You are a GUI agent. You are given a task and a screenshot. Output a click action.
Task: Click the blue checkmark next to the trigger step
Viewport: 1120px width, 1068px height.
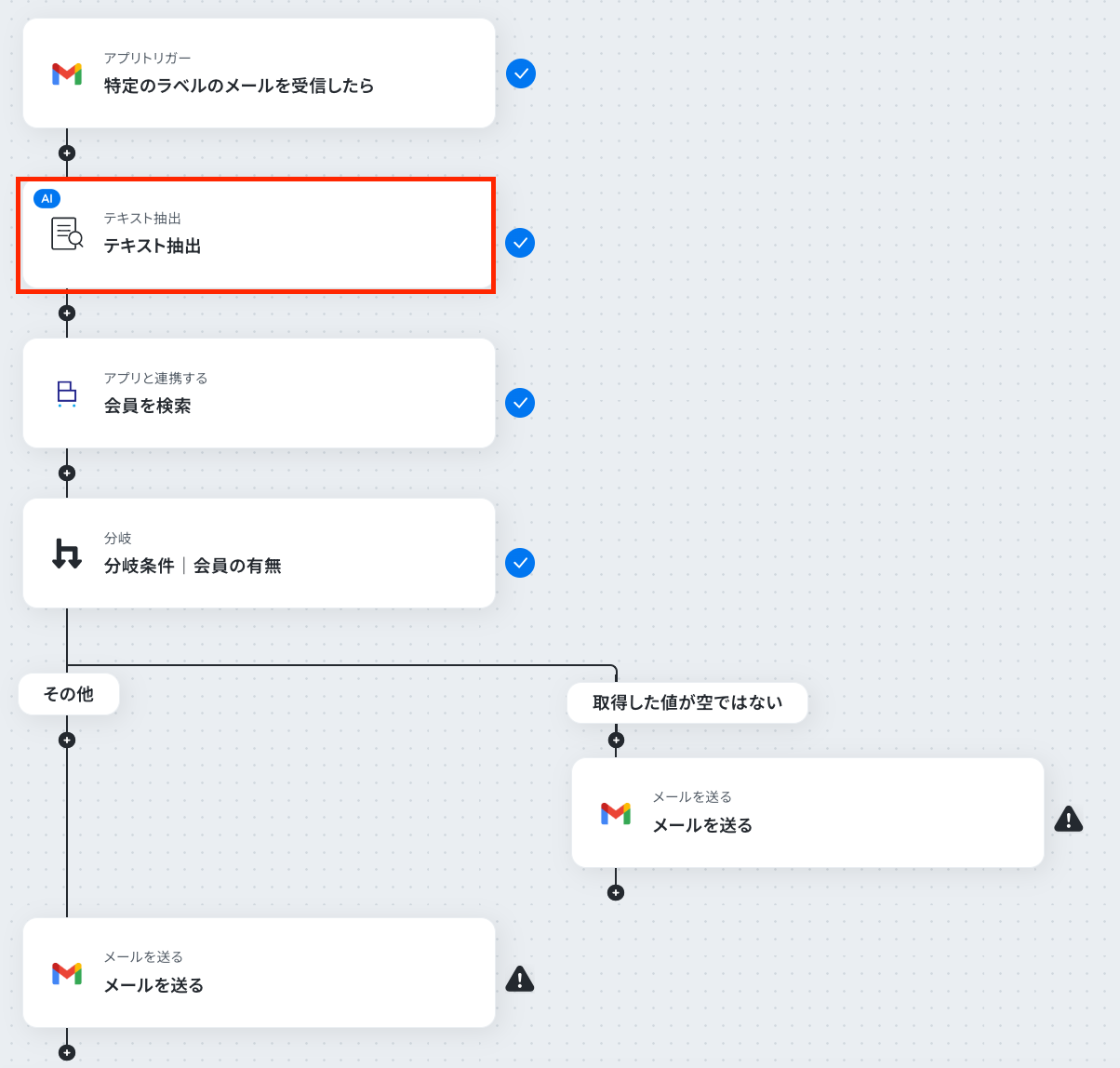[x=521, y=73]
